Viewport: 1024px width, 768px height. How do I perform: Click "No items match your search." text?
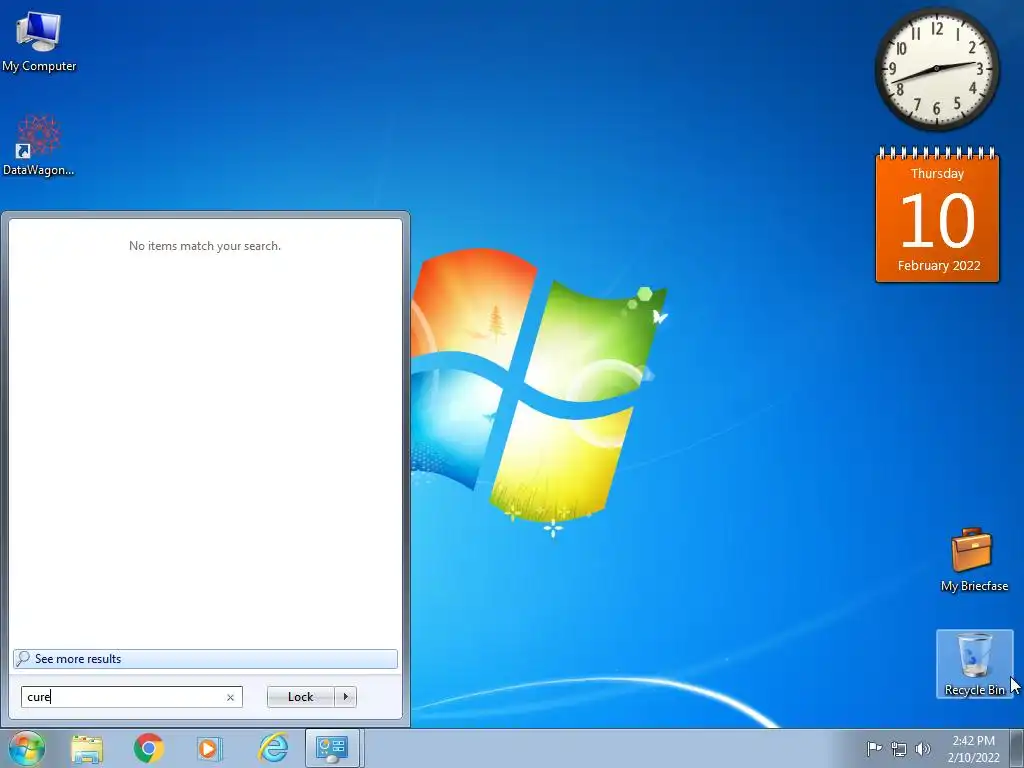[x=205, y=246]
